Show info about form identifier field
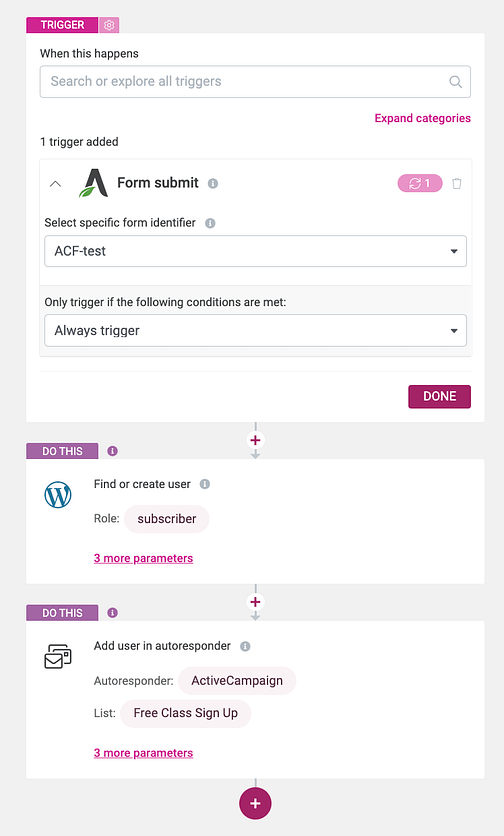The image size is (504, 836). 210,223
